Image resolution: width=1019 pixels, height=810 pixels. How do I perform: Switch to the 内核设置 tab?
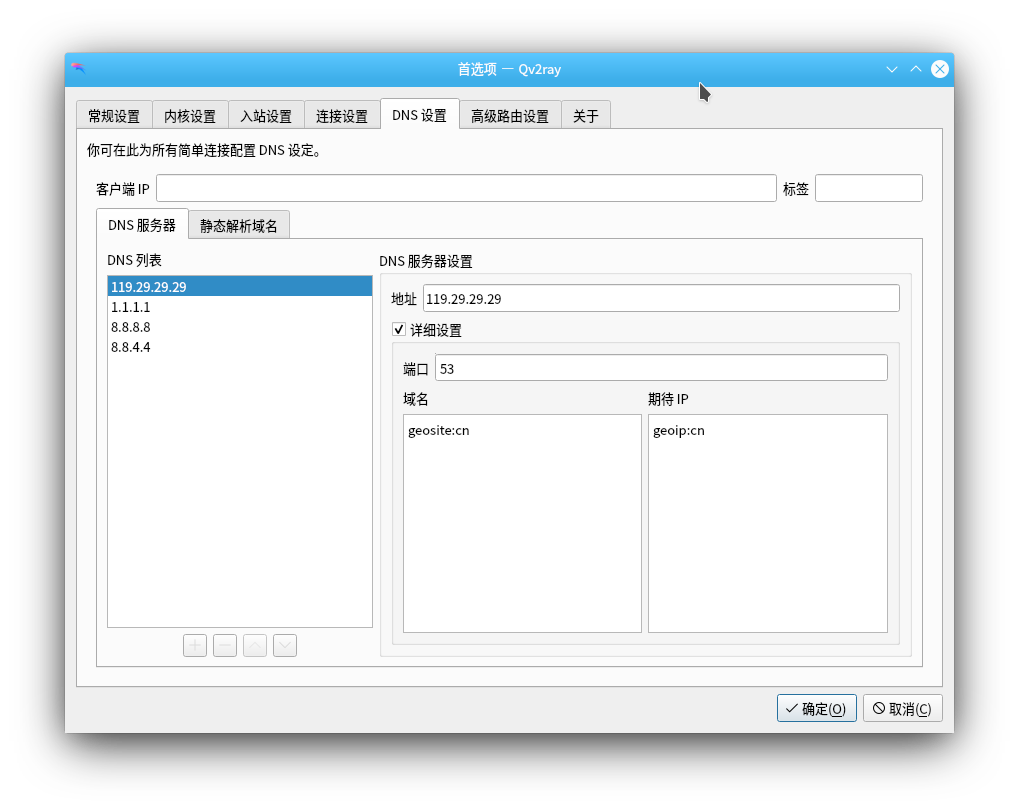click(x=190, y=116)
